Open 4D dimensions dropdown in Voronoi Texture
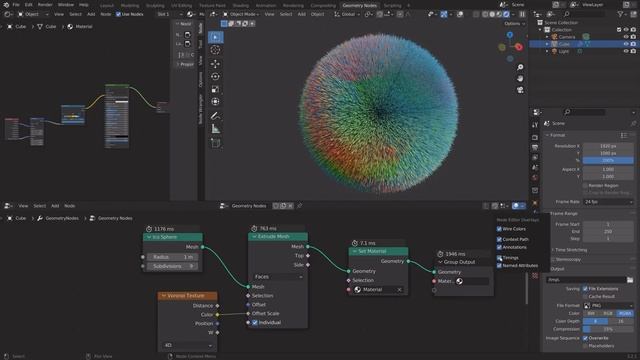640x360 pixels. [x=188, y=345]
